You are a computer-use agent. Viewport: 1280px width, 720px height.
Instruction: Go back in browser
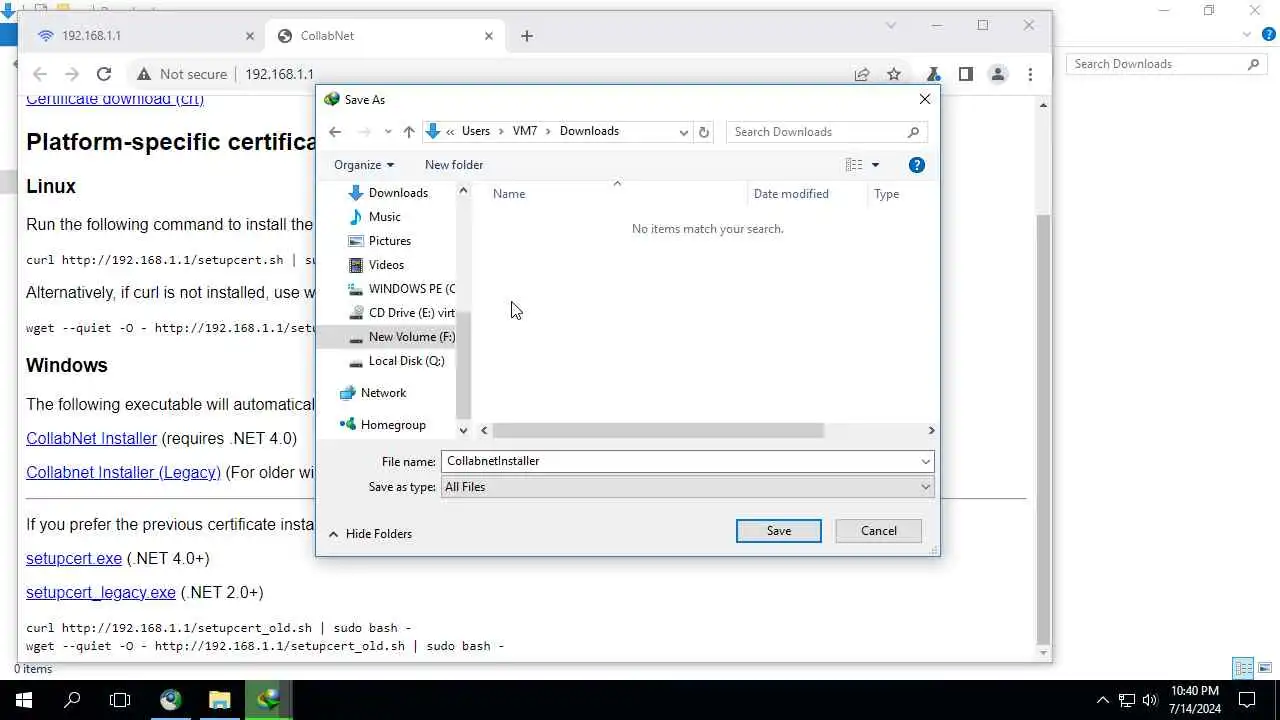[40, 74]
